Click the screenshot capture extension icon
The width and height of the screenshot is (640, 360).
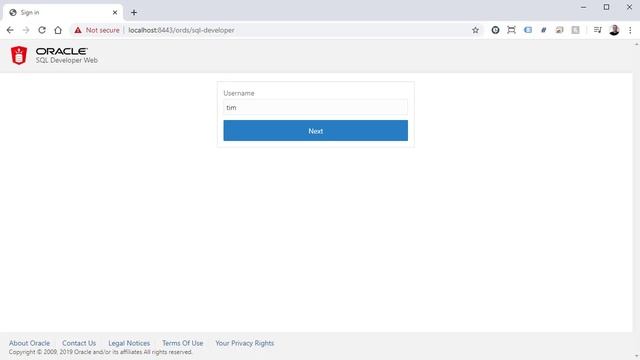(x=511, y=30)
